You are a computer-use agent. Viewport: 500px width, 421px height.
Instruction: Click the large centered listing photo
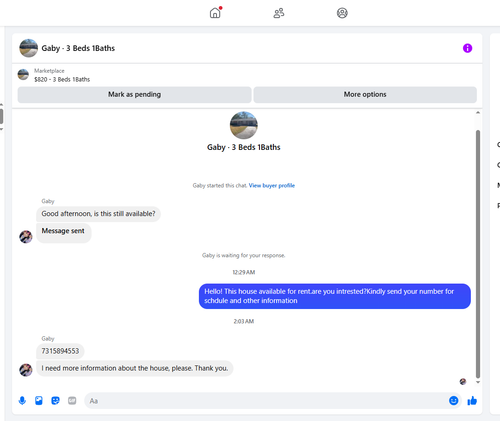[244, 125]
